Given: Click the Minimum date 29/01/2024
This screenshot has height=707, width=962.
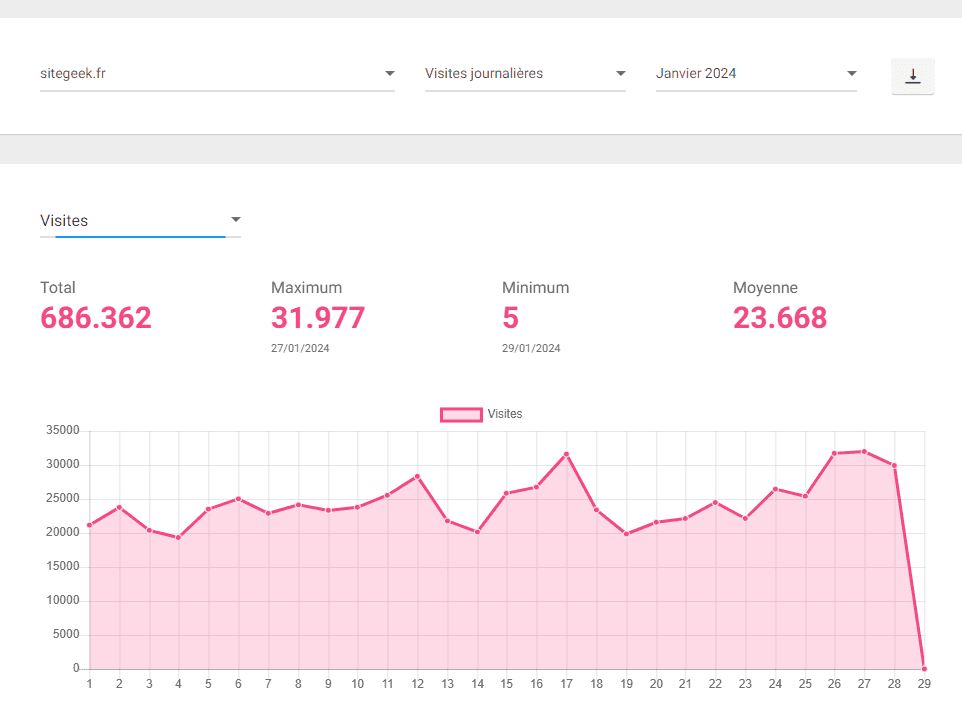Looking at the screenshot, I should (x=531, y=349).
